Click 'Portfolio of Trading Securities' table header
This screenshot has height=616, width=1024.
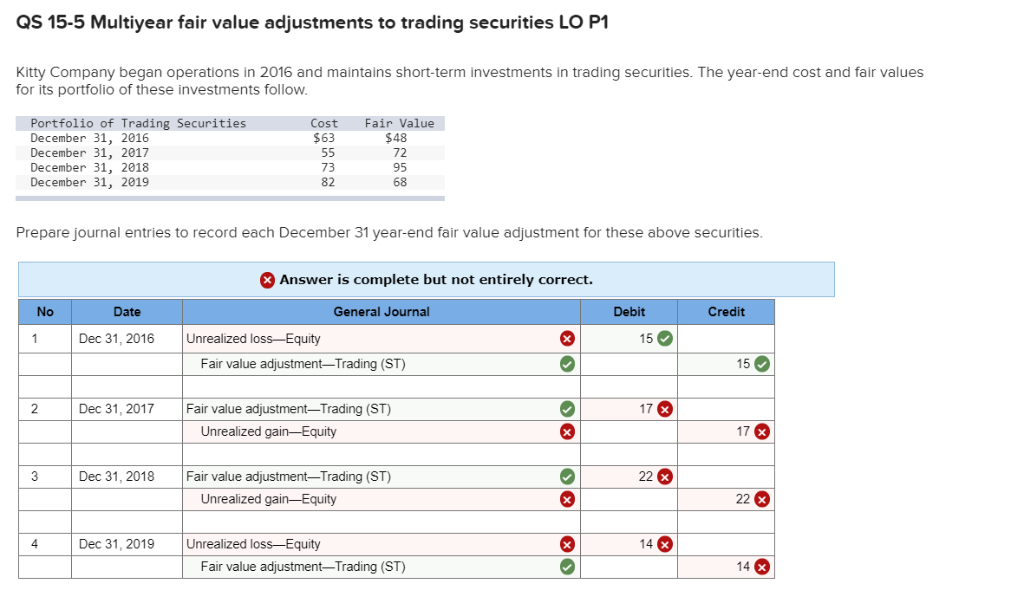point(138,123)
